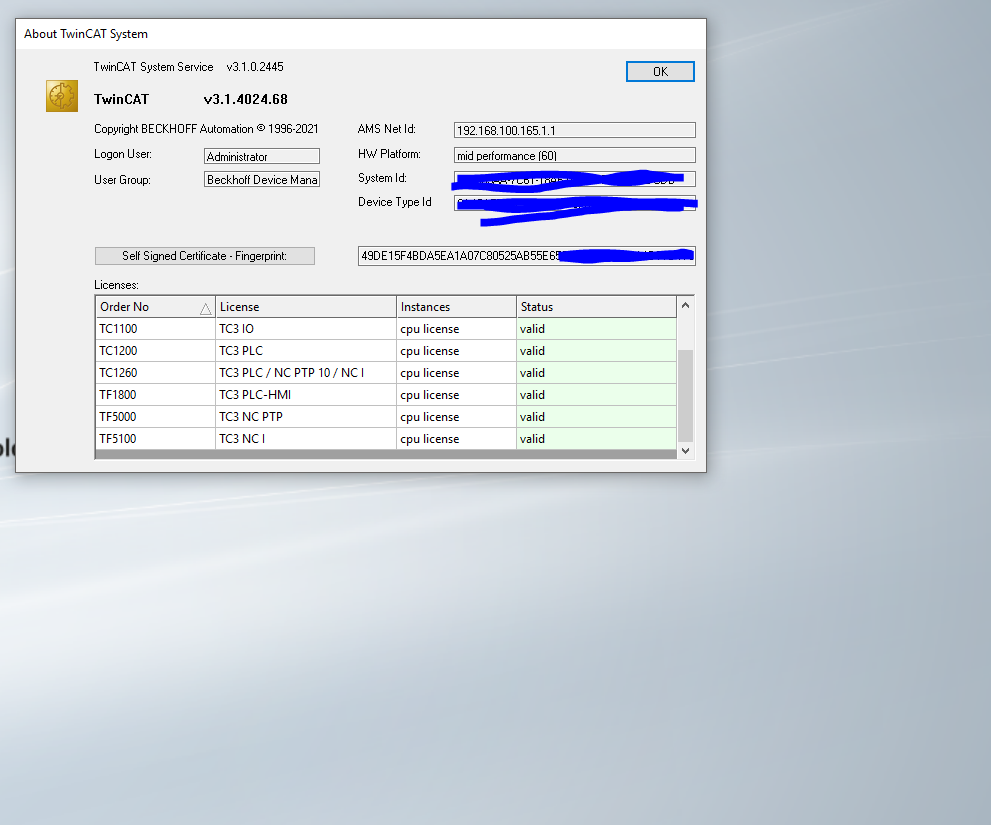Click the User Group field
Screen dimensions: 991x825
pyautogui.click(x=261, y=180)
